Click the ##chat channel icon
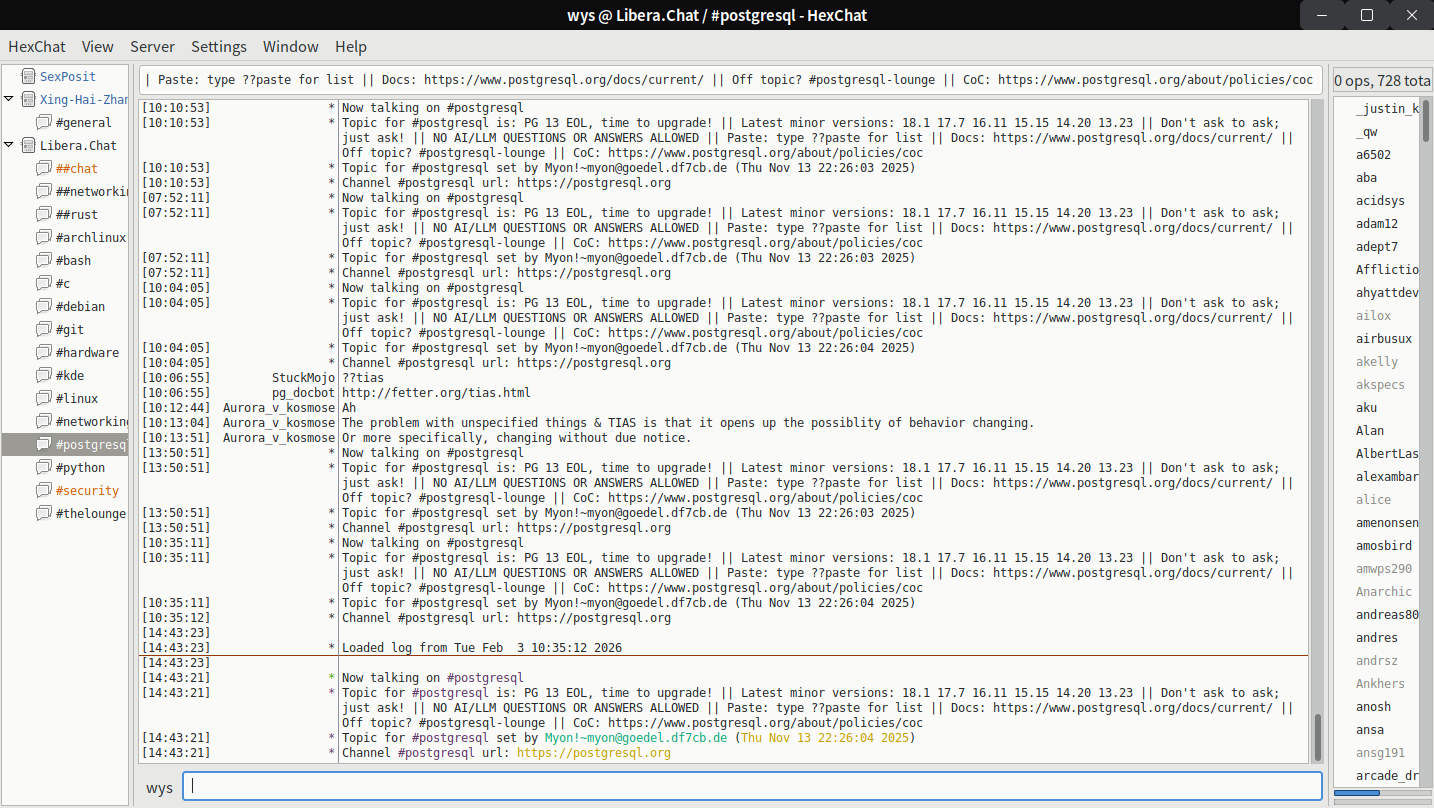The image size is (1434, 808). [43, 168]
